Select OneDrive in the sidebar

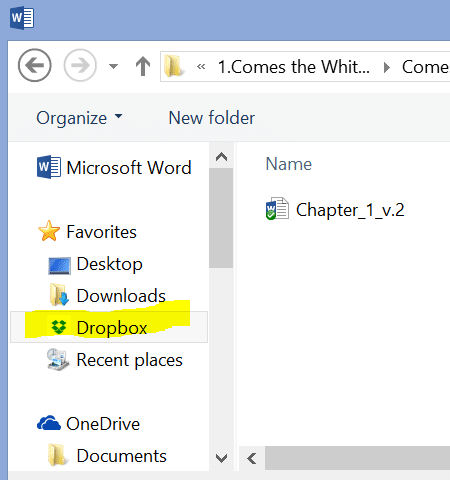point(88,424)
